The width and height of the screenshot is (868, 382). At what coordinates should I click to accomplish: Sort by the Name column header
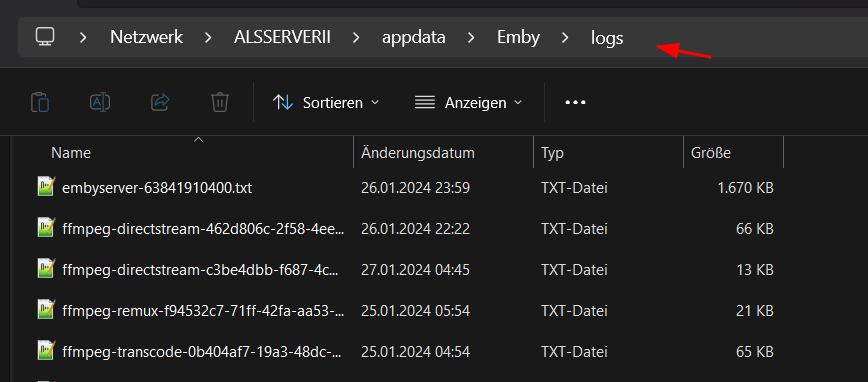(x=71, y=153)
